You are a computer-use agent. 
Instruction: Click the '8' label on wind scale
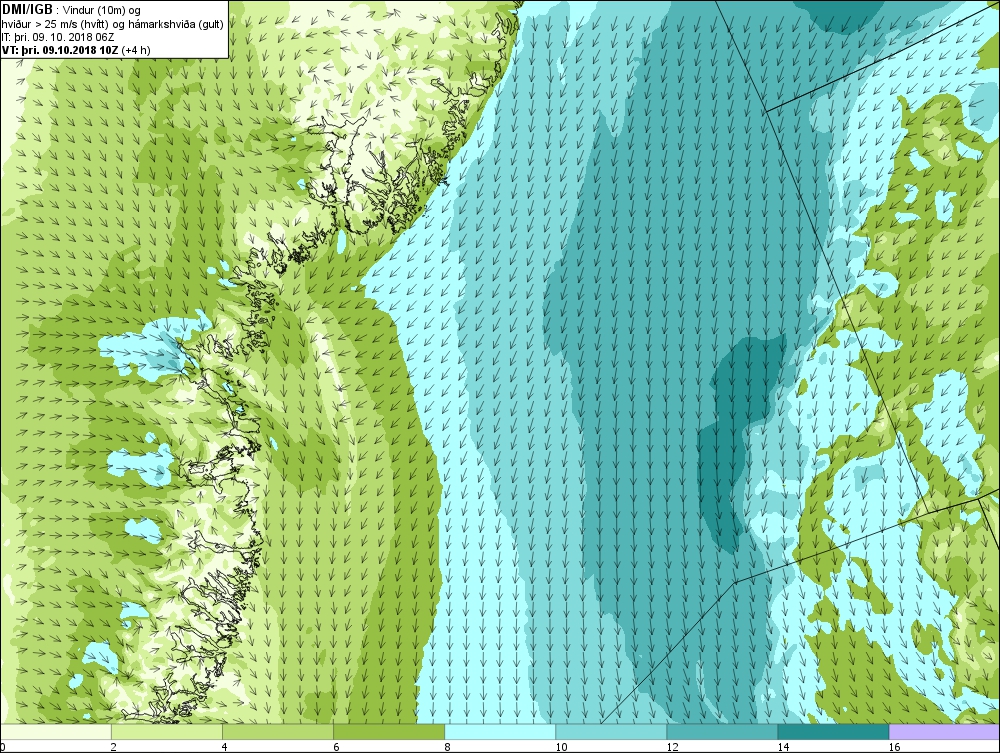pos(447,747)
